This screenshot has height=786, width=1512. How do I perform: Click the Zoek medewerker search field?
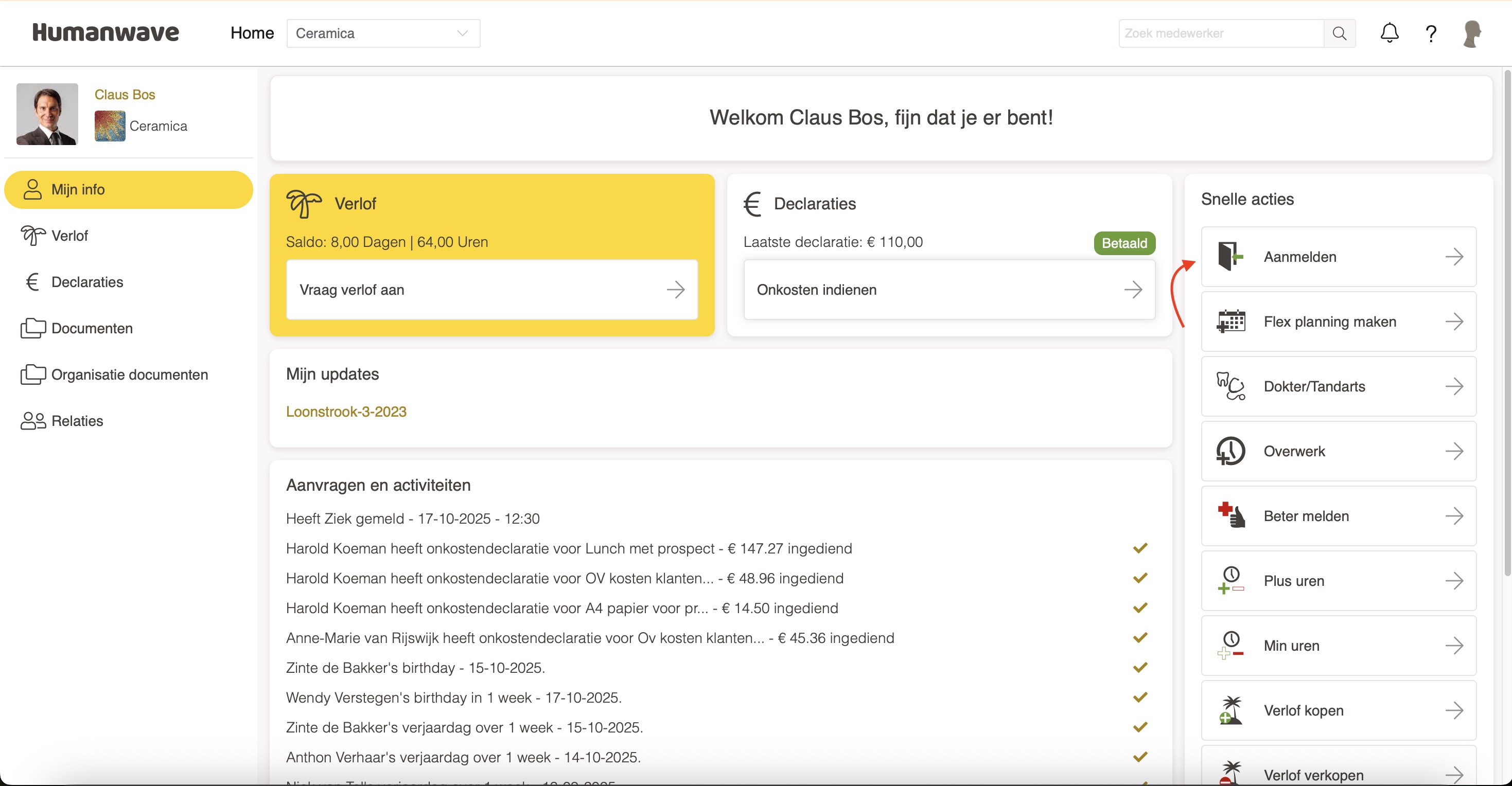click(x=1221, y=33)
